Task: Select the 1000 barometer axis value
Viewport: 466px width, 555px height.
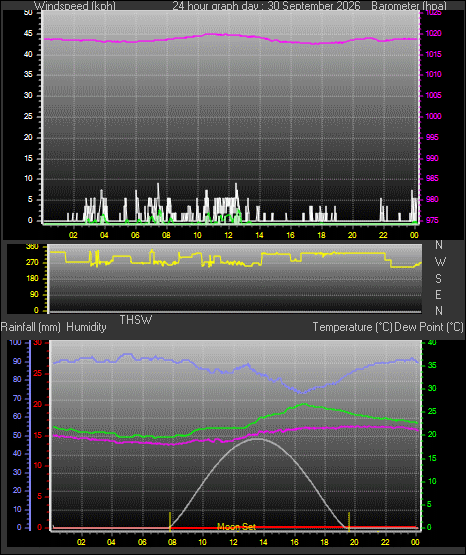Action: (433, 116)
